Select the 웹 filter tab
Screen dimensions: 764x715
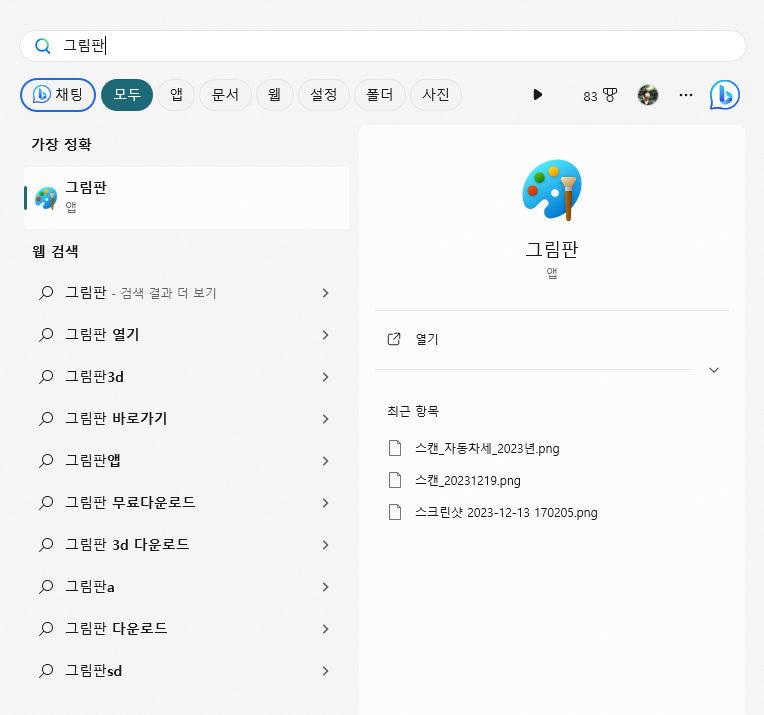pos(274,95)
